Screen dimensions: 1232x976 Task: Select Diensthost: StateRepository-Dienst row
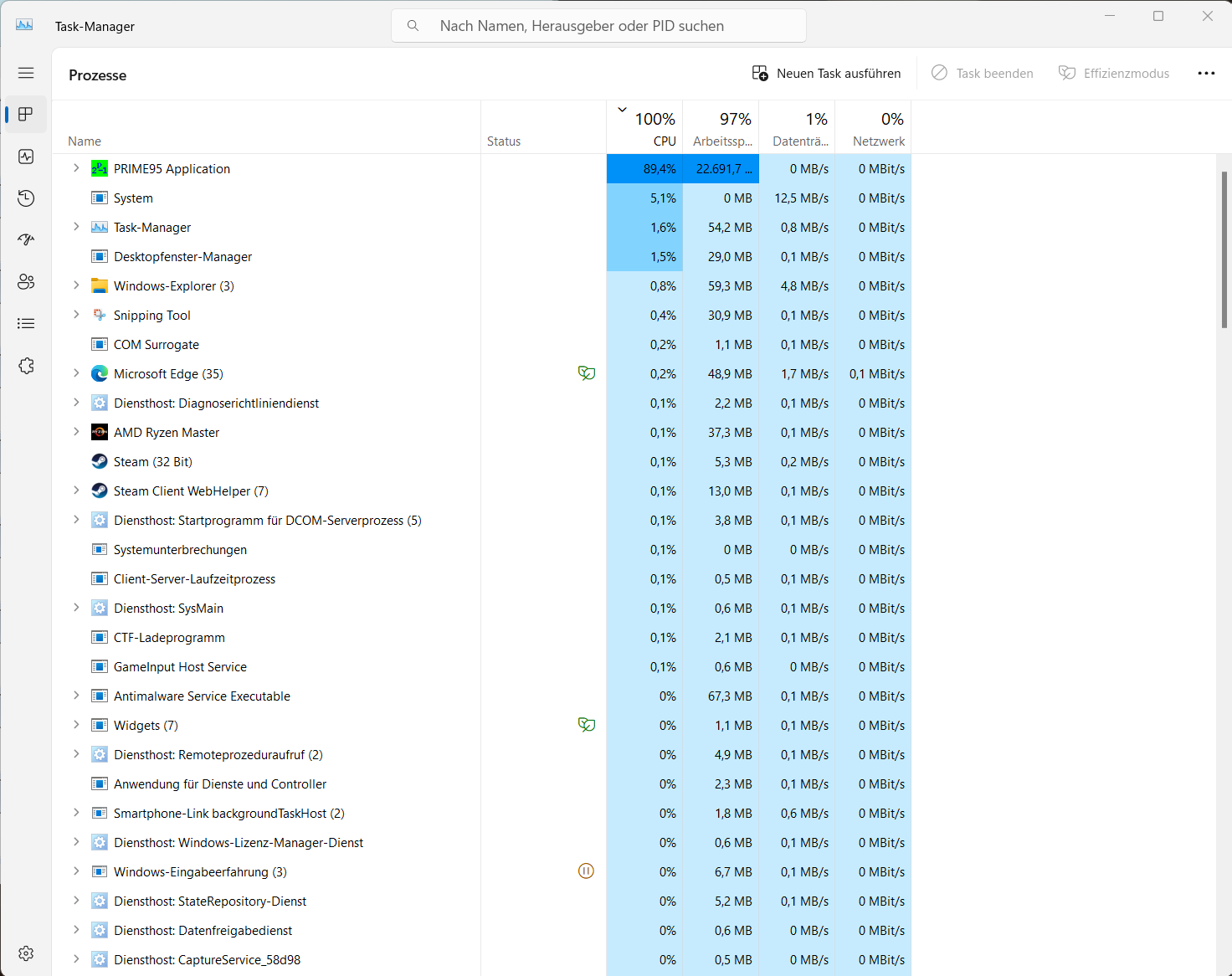[481, 901]
